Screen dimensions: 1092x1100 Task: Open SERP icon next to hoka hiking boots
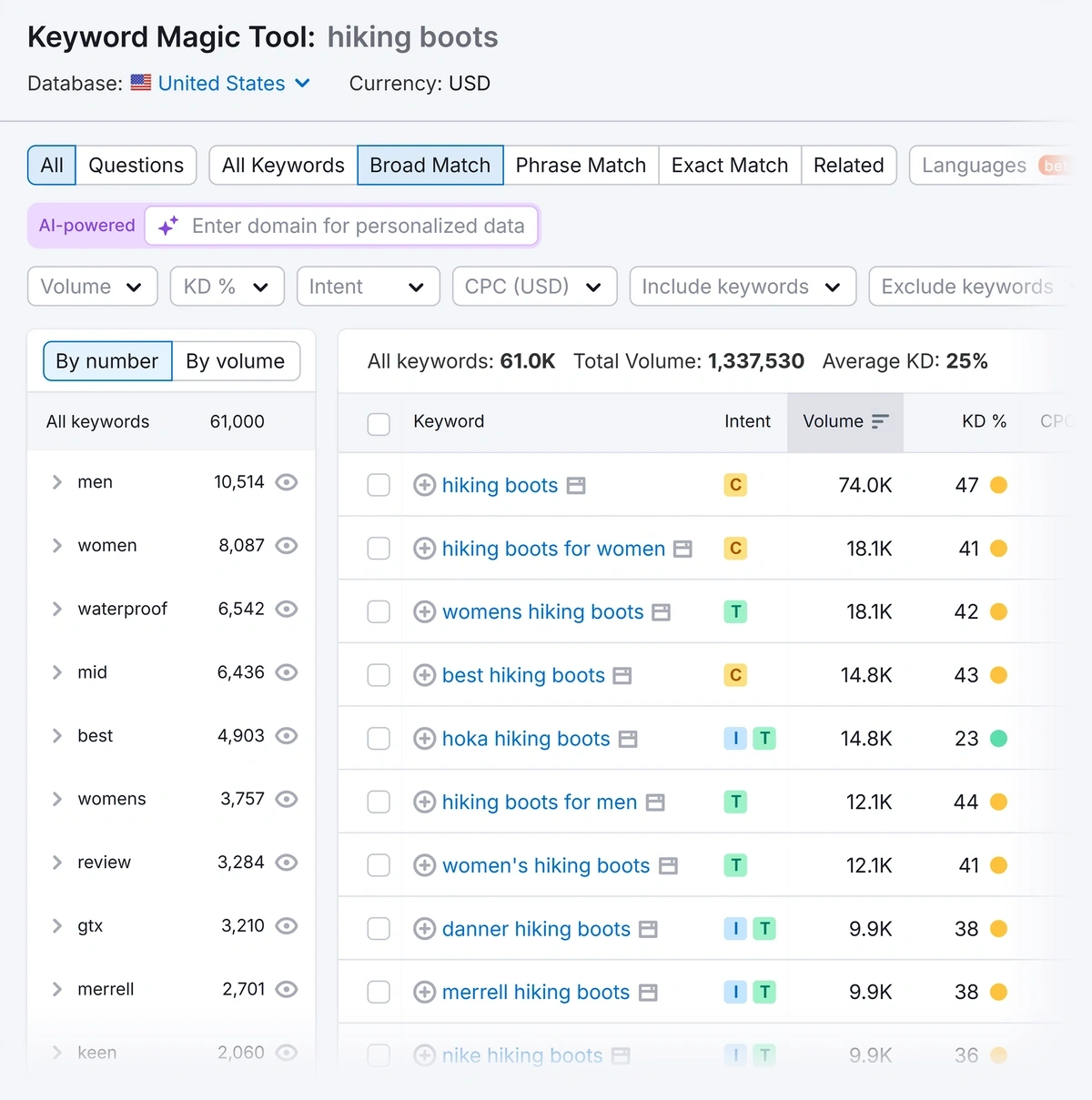(628, 739)
